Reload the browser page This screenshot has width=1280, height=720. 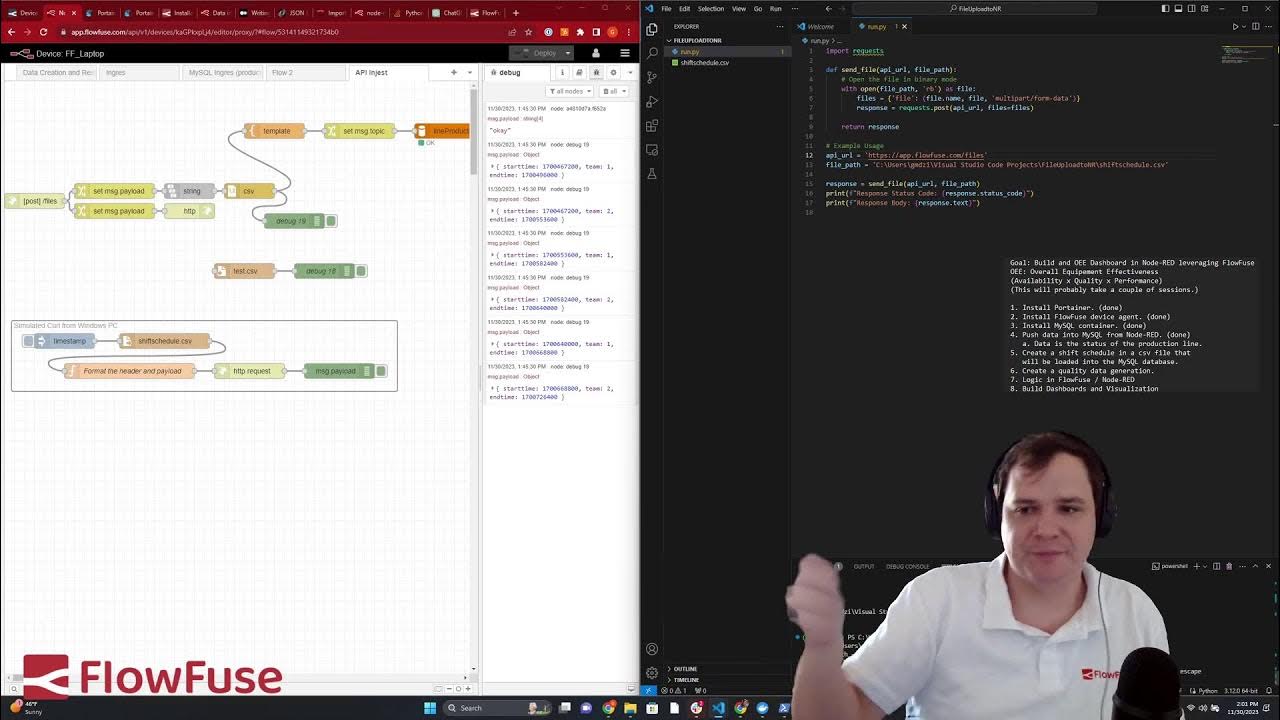[x=43, y=32]
